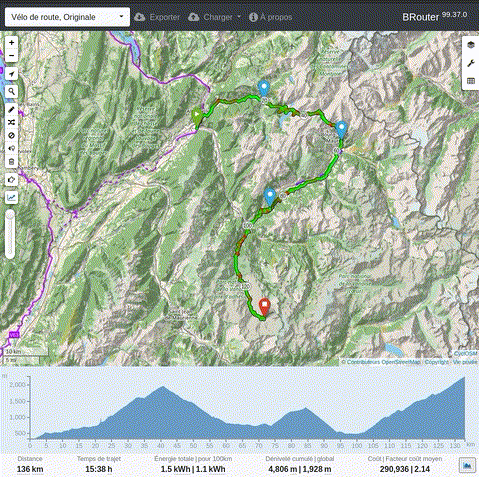The image size is (479, 477).
Task: Select the draw route pencil tool
Action: 11,109
